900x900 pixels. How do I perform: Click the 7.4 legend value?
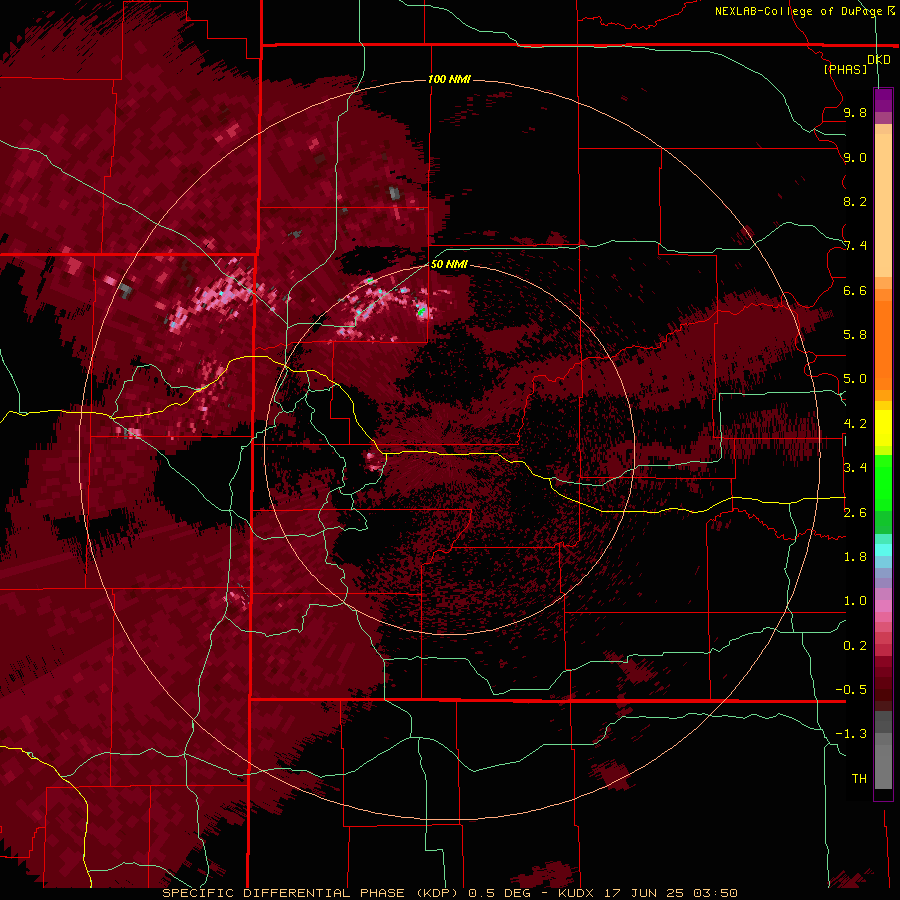pos(855,246)
